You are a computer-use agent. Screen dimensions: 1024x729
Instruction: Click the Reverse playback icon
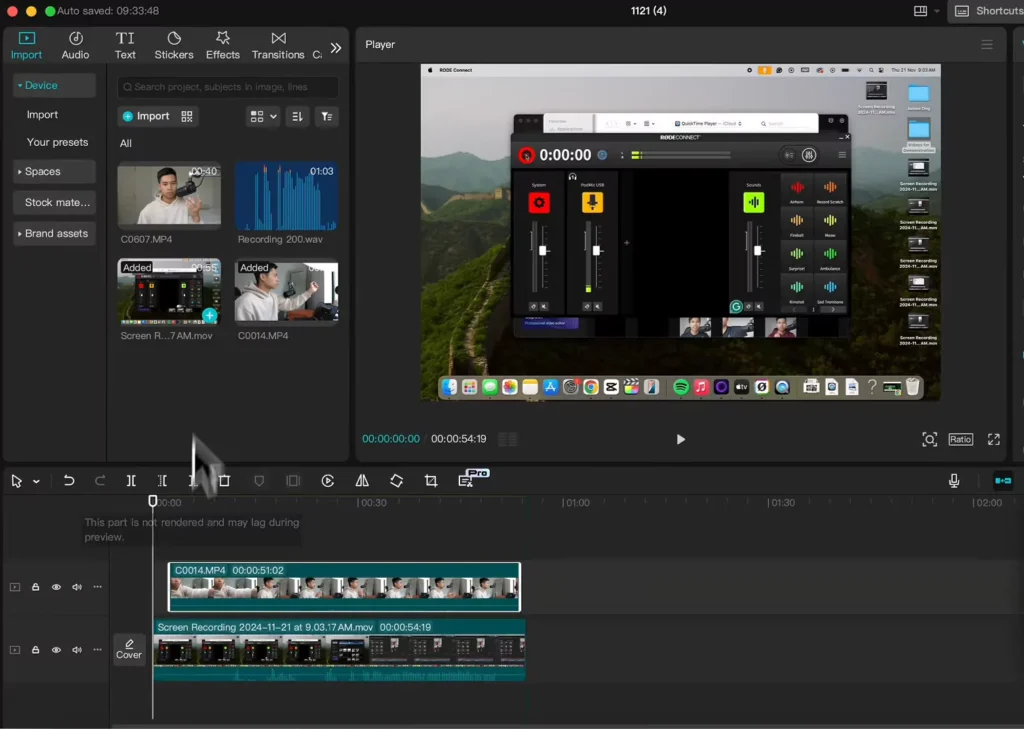click(328, 481)
